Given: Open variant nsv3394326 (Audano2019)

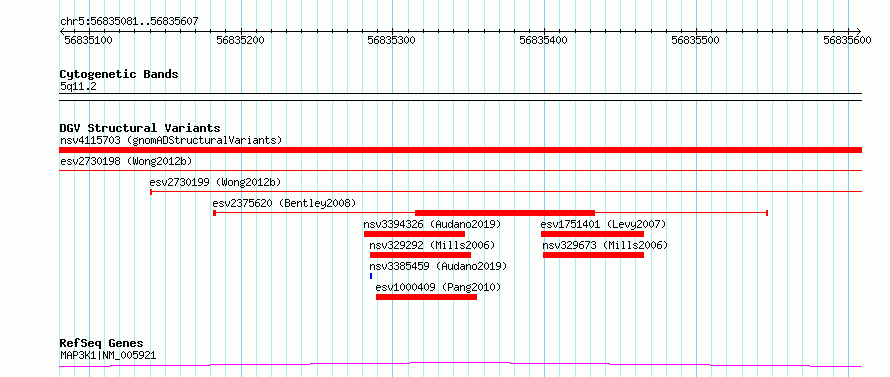Looking at the screenshot, I should point(433,224).
